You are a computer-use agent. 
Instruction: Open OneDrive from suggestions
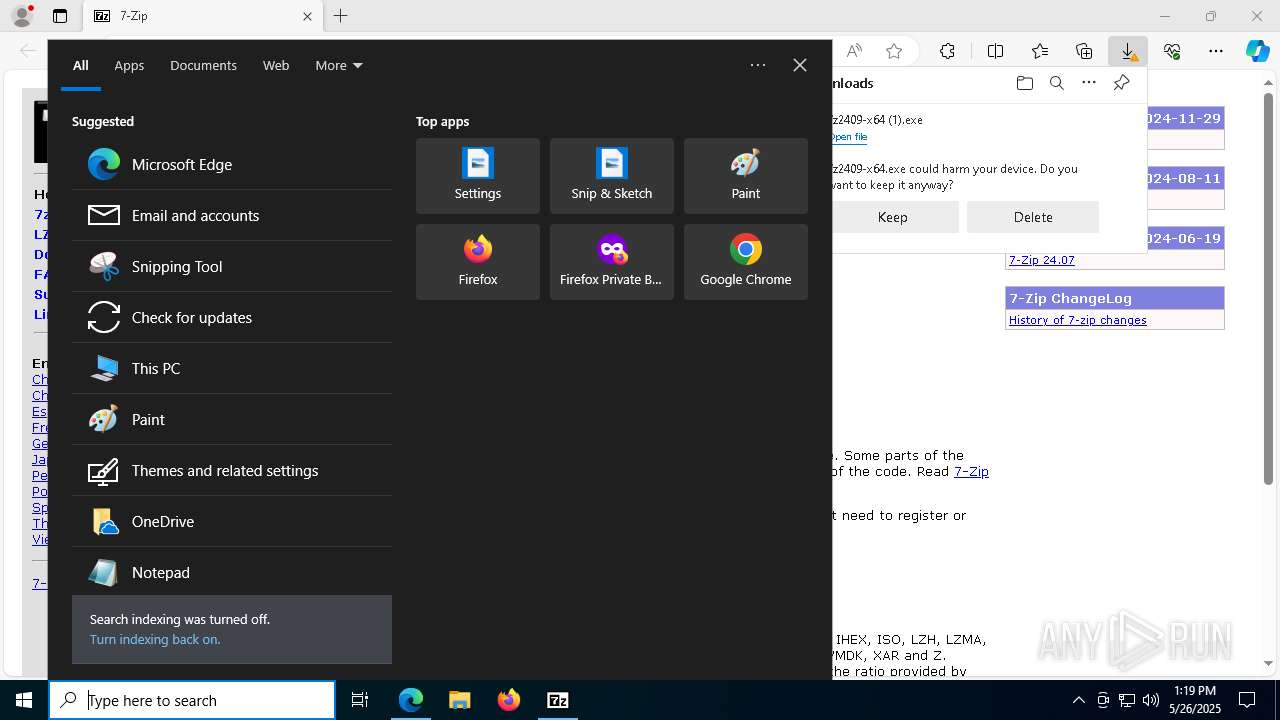click(231, 521)
